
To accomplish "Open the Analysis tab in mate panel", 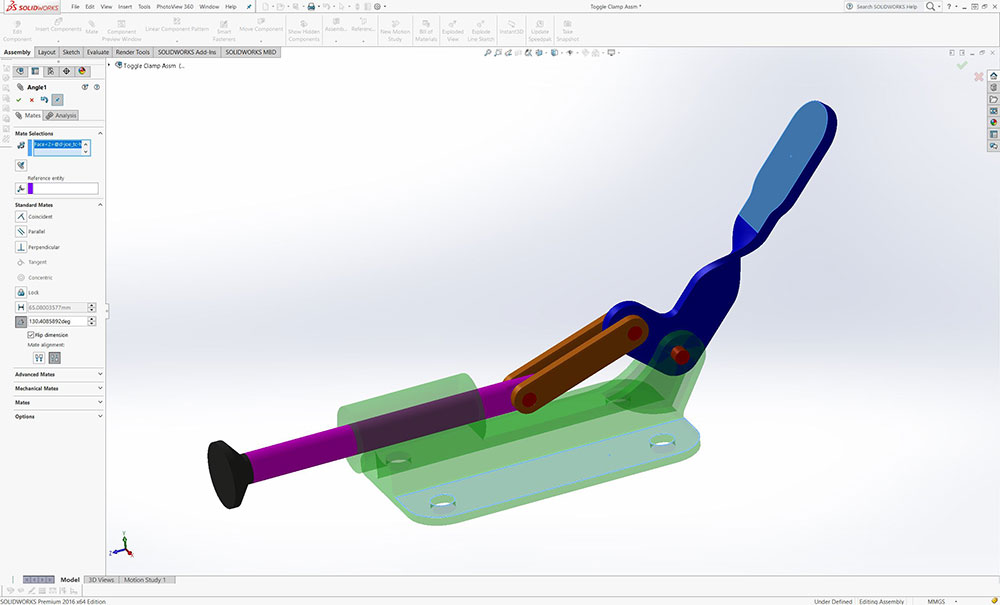I will [61, 115].
